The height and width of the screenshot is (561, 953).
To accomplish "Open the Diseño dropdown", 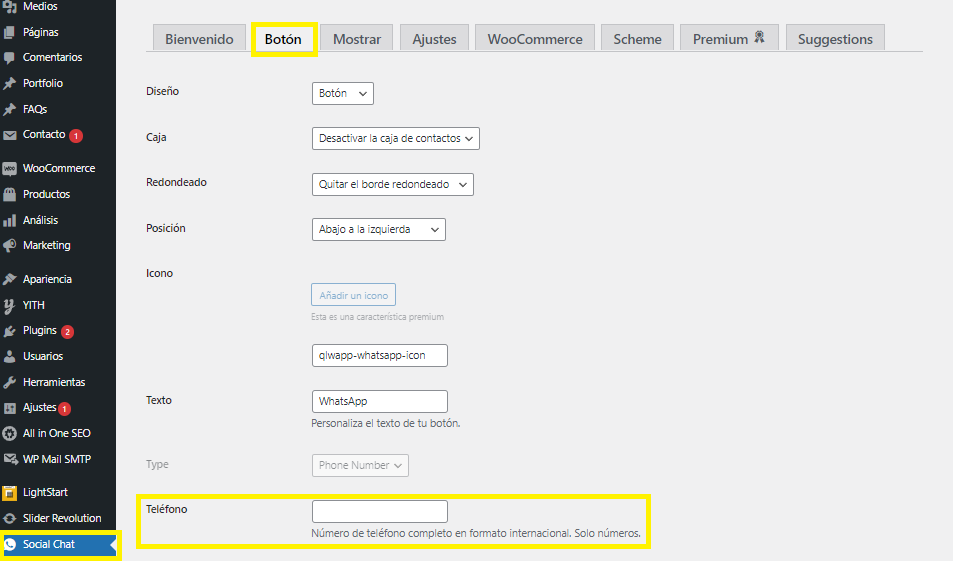I will 342,93.
